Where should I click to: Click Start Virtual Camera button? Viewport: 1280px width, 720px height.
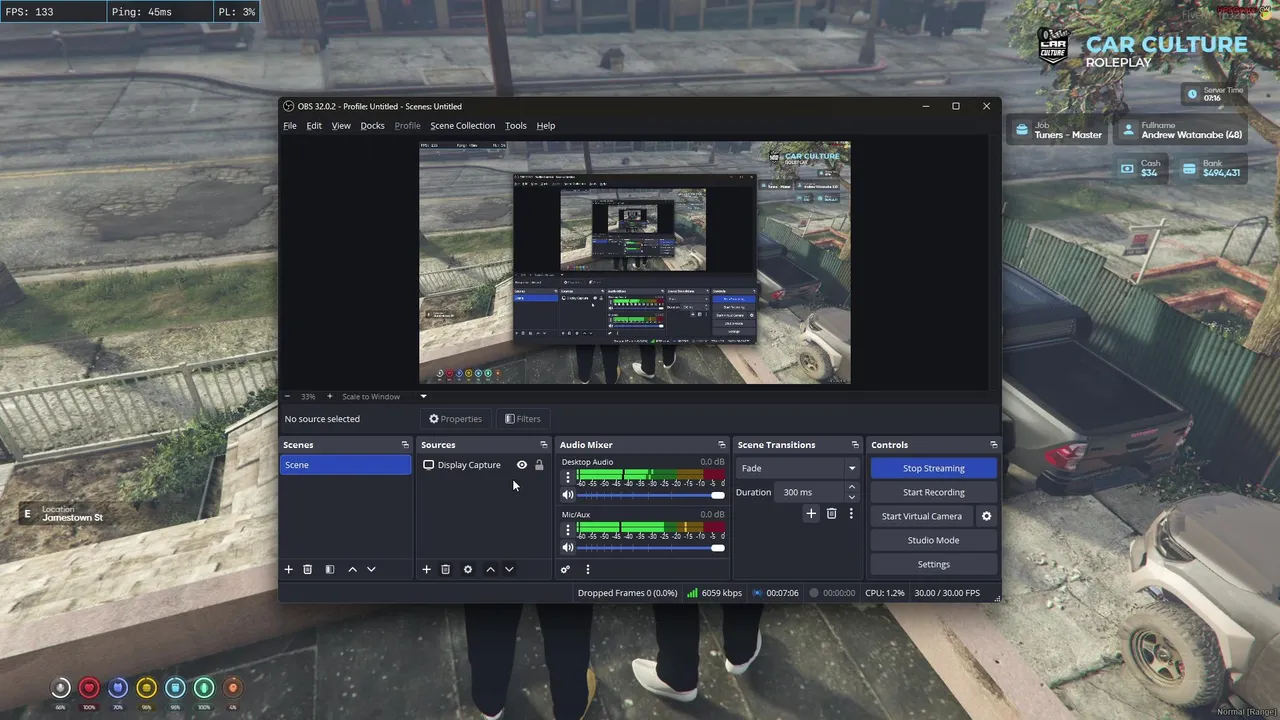[x=922, y=516]
